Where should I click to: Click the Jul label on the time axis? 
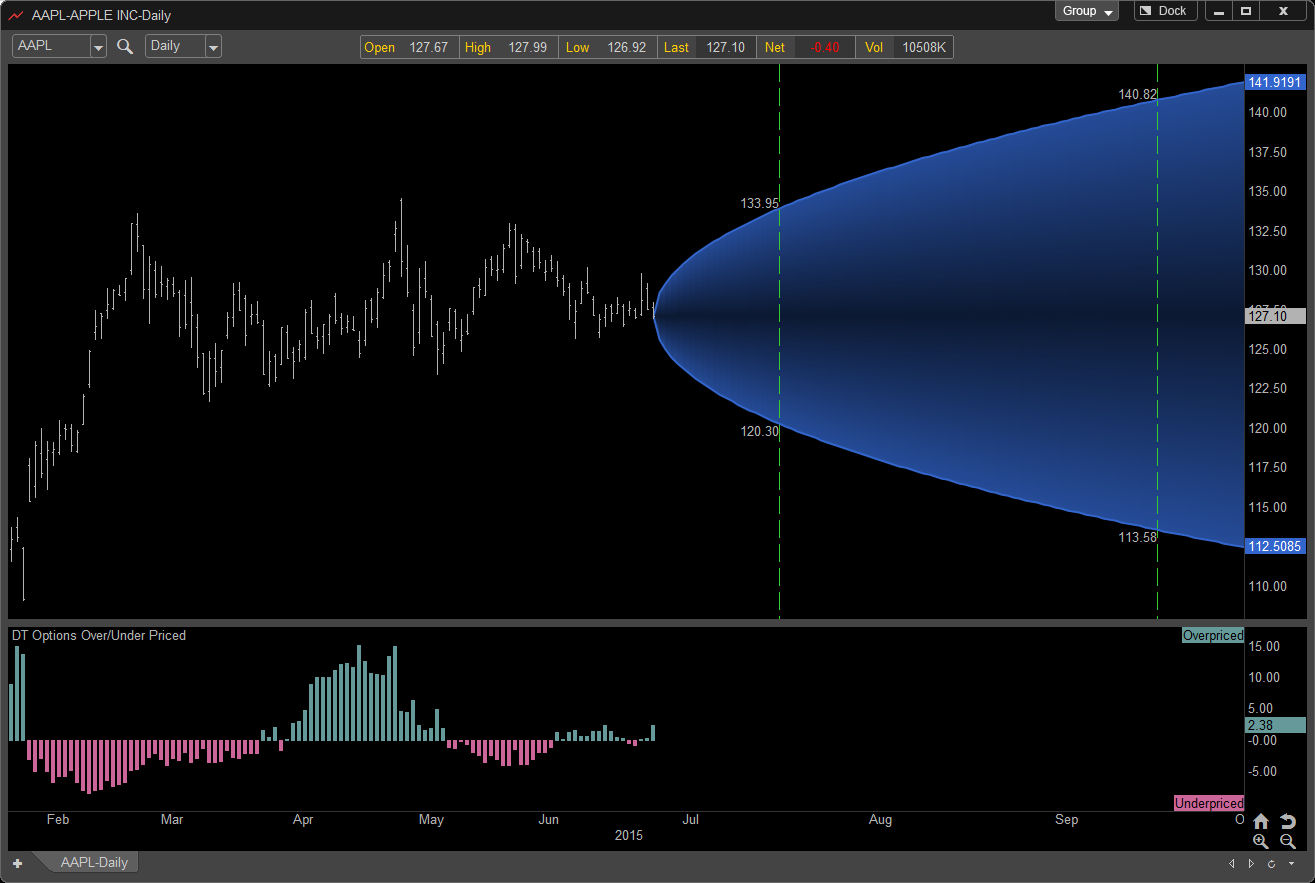click(690, 820)
